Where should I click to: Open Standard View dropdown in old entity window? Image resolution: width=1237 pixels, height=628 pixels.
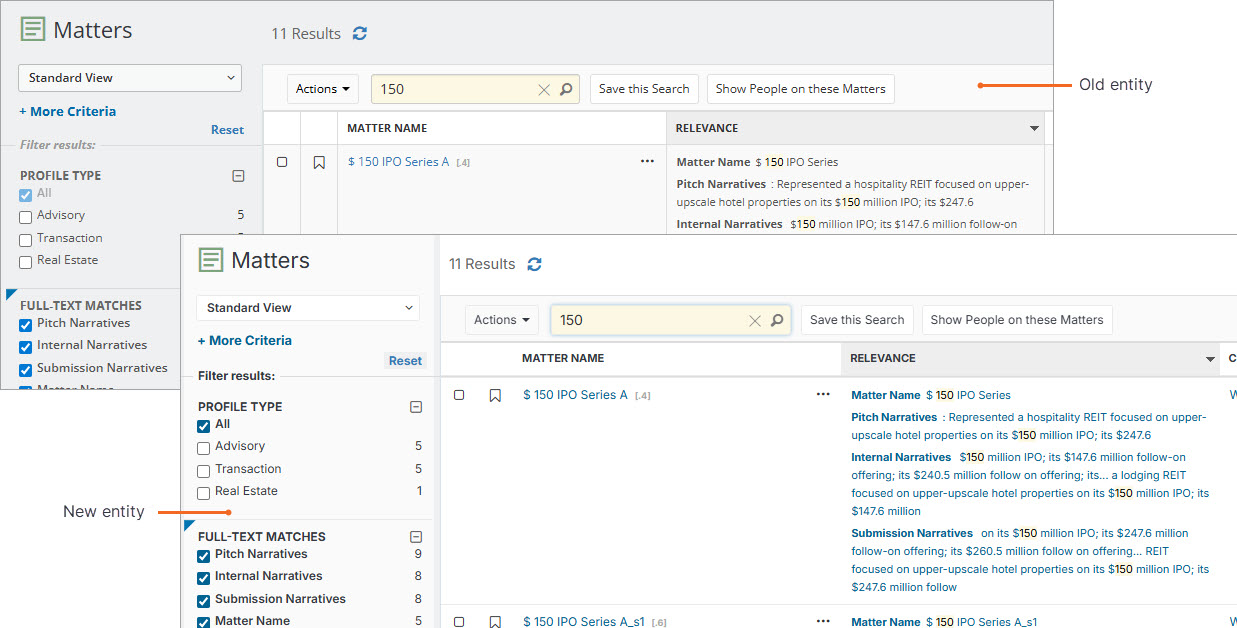pos(130,78)
